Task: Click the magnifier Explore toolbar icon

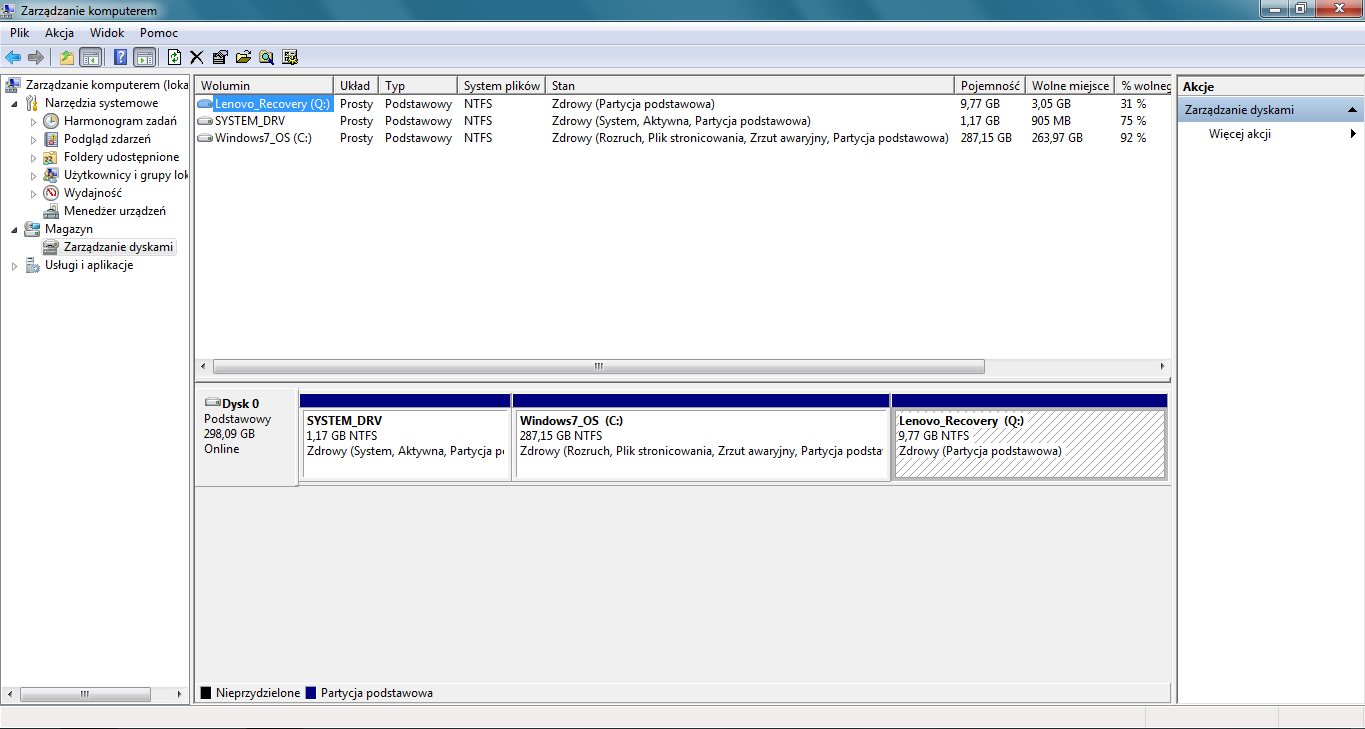Action: coord(266,57)
